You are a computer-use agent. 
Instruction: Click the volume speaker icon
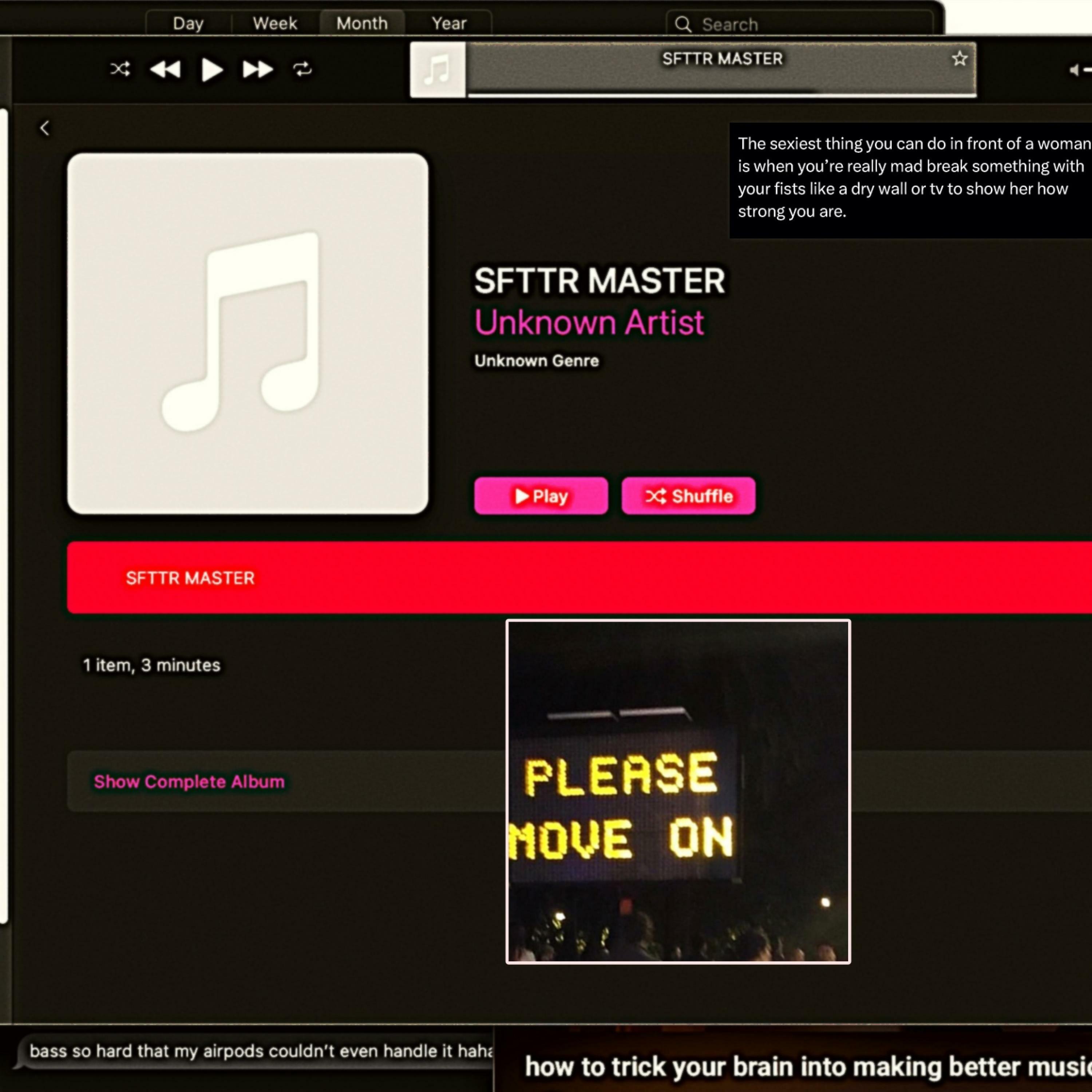[x=1073, y=70]
